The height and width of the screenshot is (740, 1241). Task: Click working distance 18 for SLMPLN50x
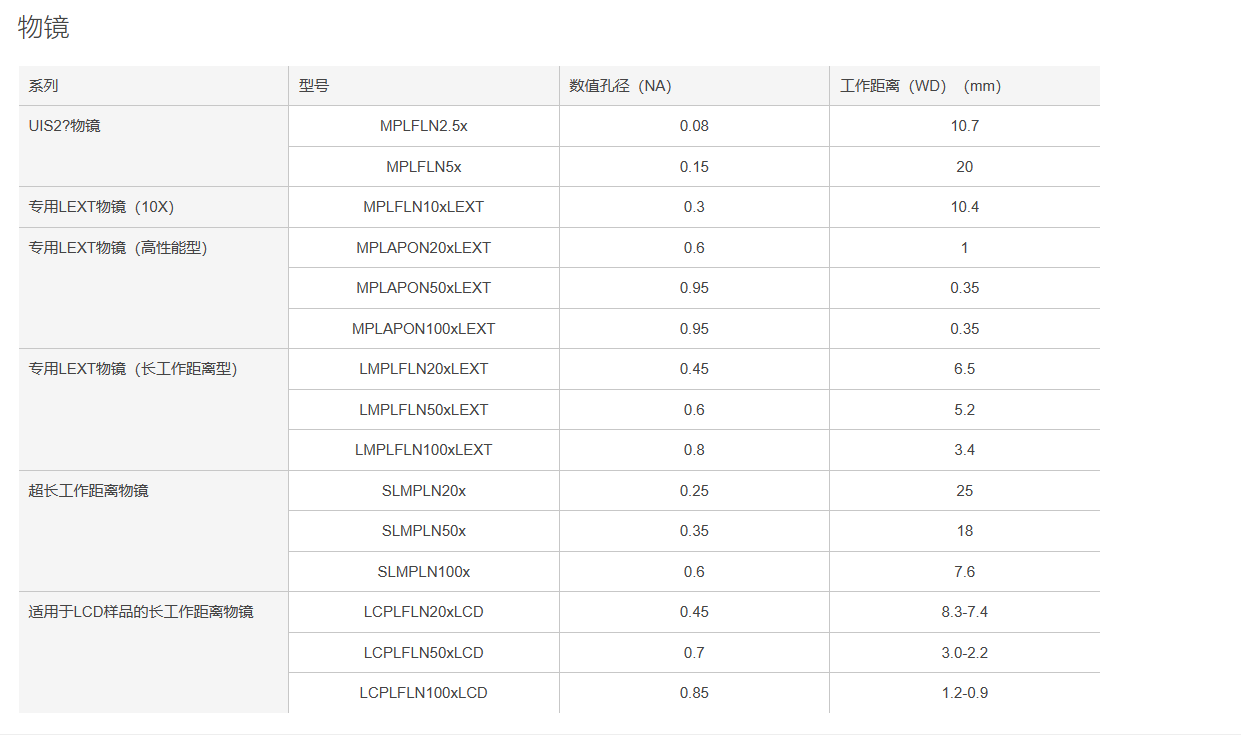click(964, 531)
